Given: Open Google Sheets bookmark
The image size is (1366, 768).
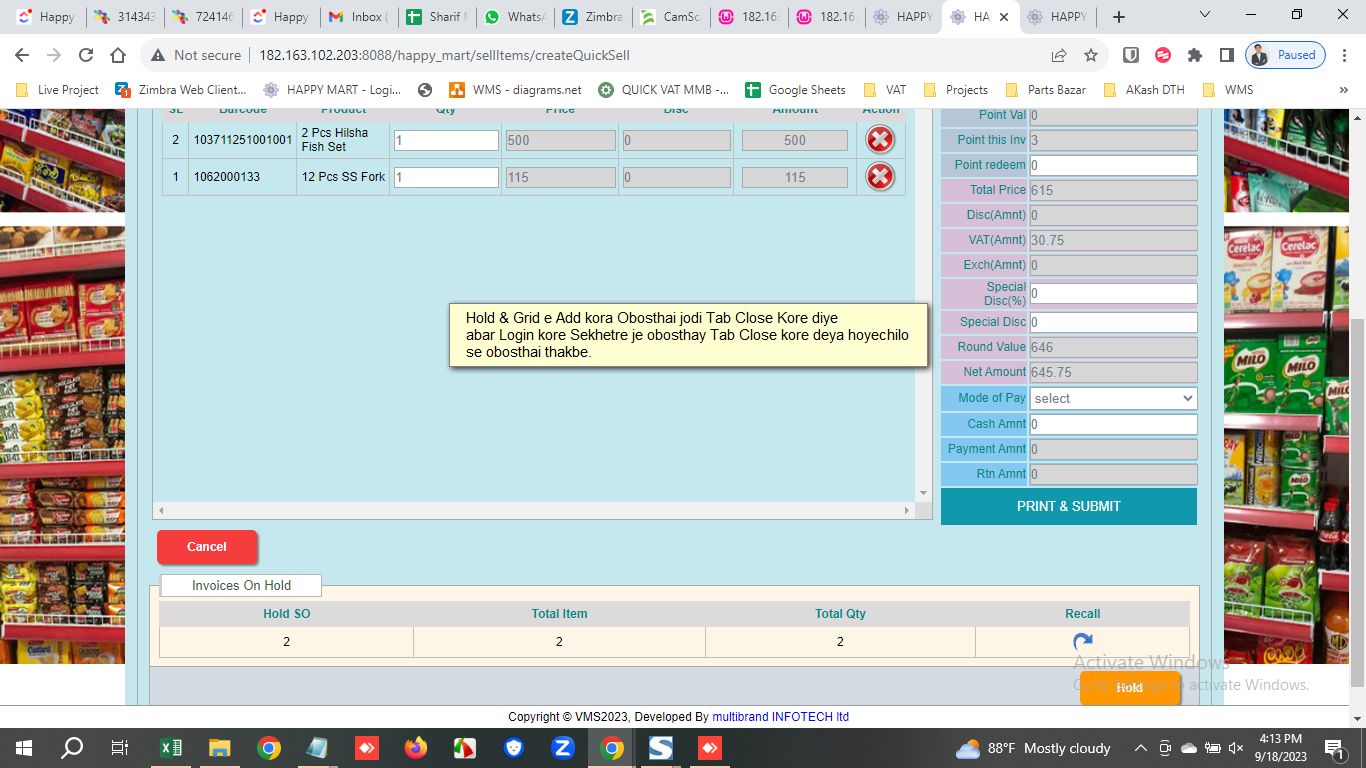Looking at the screenshot, I should (x=795, y=89).
